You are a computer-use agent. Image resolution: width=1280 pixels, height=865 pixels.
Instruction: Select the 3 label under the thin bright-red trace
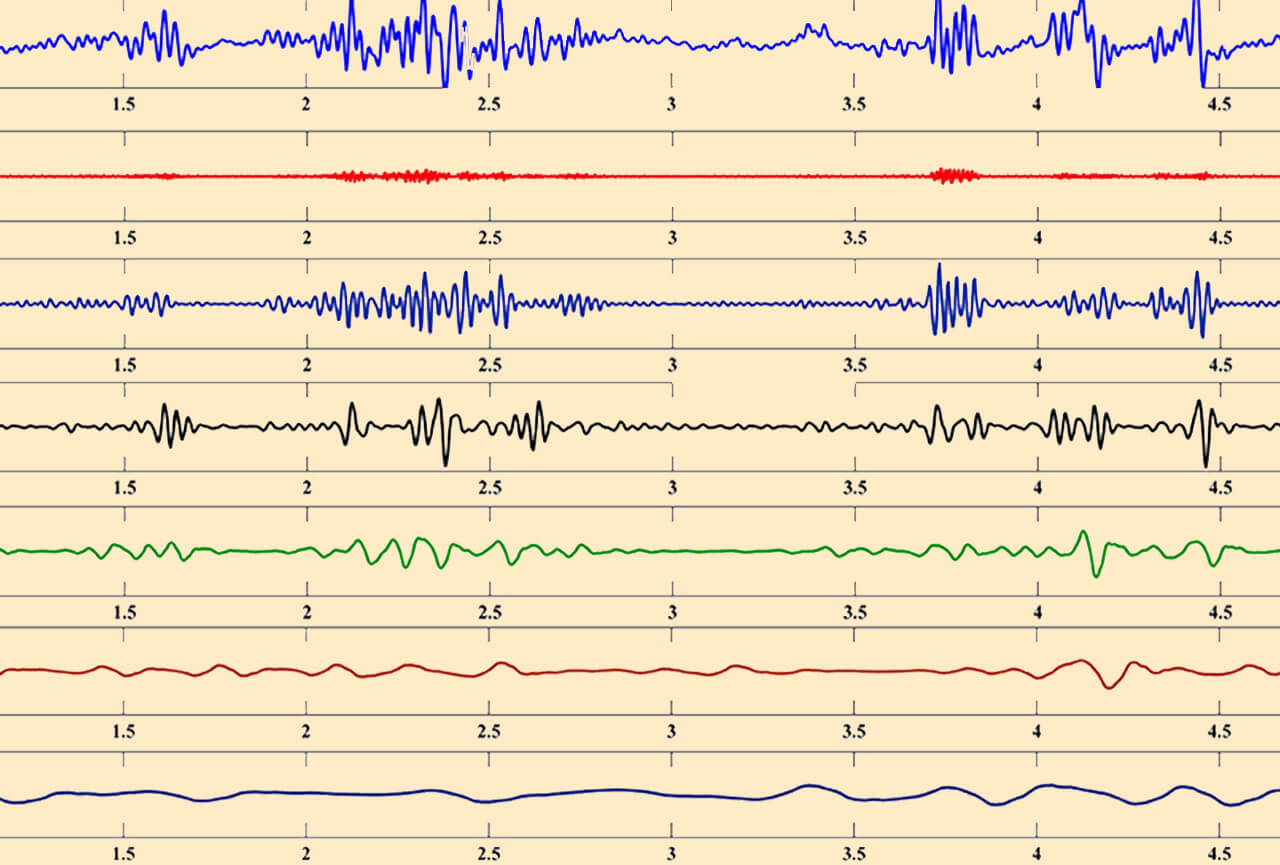coord(673,238)
